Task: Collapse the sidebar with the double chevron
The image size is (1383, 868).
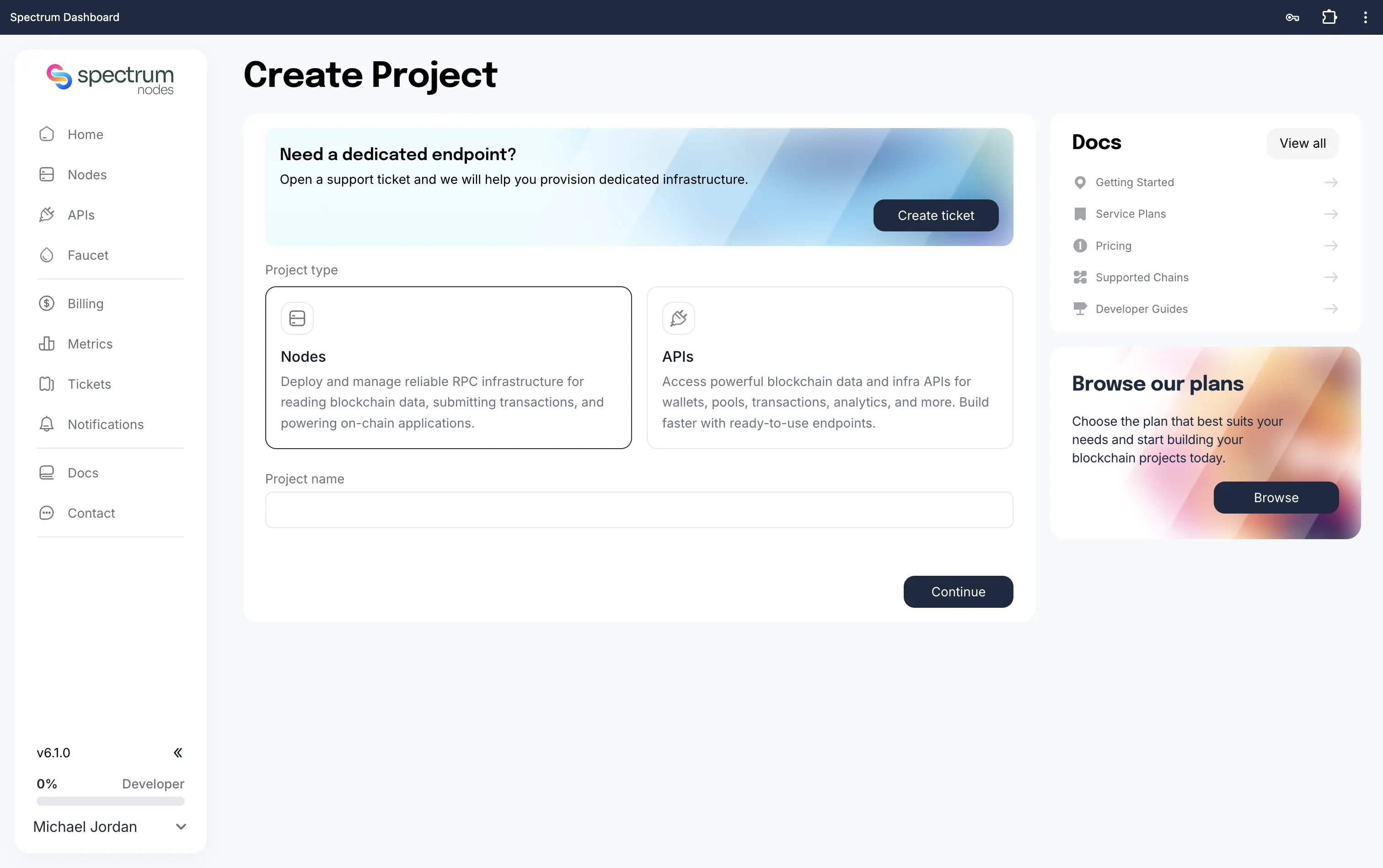Action: pos(178,753)
